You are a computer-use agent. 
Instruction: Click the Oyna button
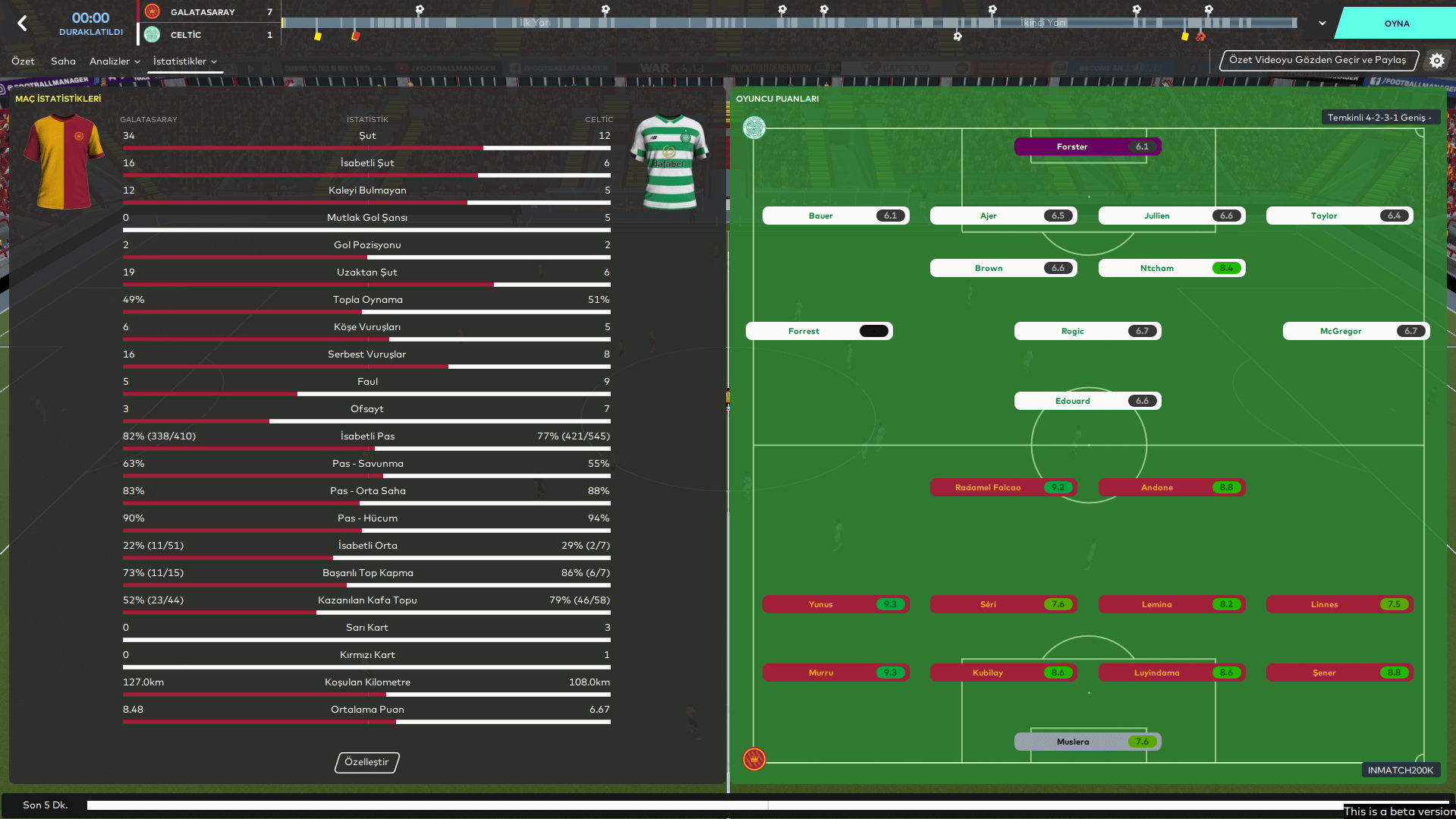(x=1396, y=24)
